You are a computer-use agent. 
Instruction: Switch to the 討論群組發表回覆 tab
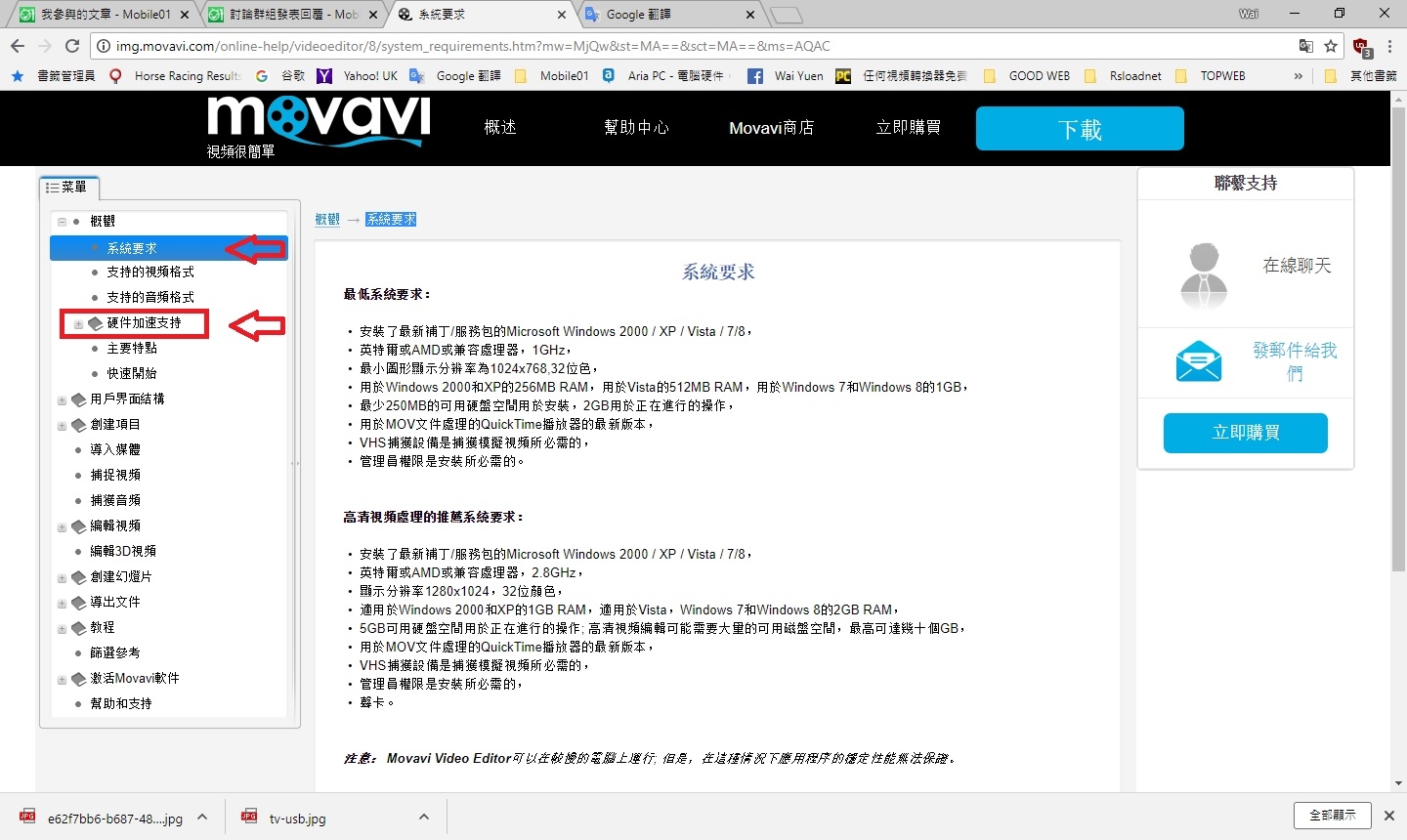292,14
